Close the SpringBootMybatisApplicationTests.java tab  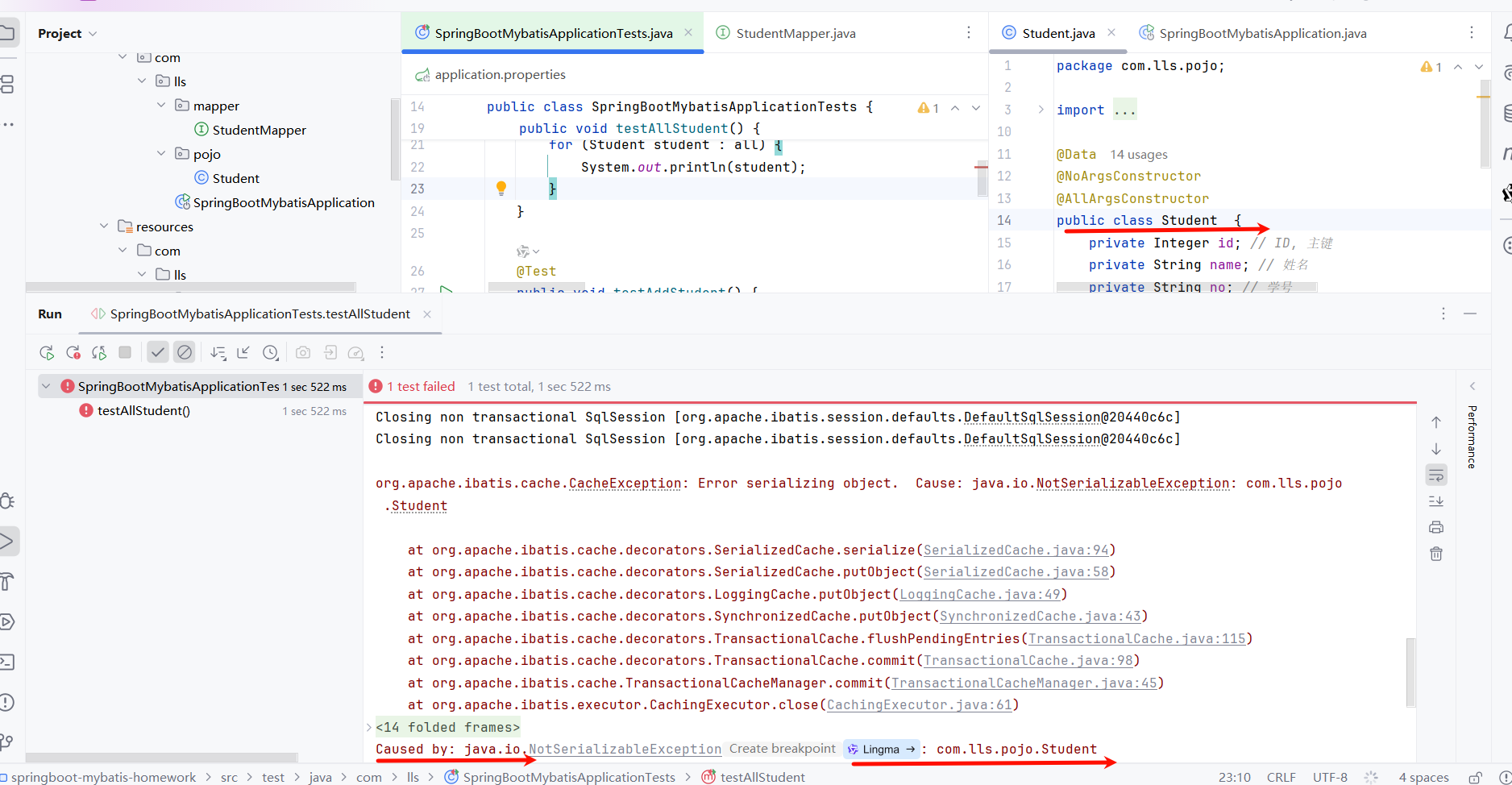click(688, 32)
